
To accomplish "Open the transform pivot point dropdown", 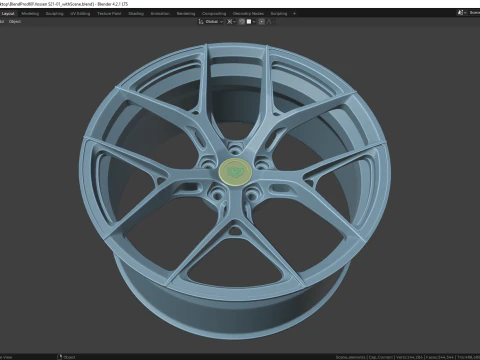I will click(231, 22).
